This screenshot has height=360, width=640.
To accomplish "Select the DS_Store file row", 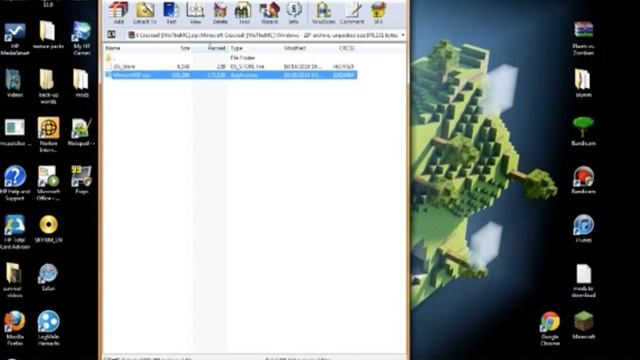I will click(231, 67).
